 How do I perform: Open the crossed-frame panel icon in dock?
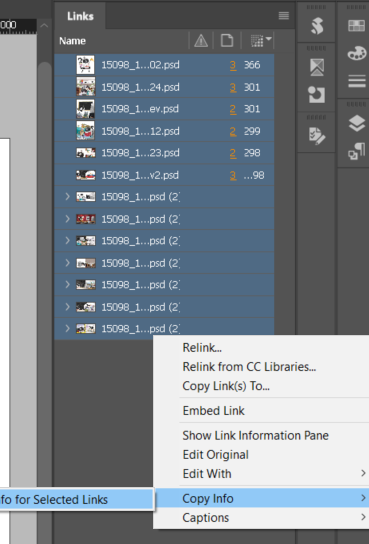[317, 67]
